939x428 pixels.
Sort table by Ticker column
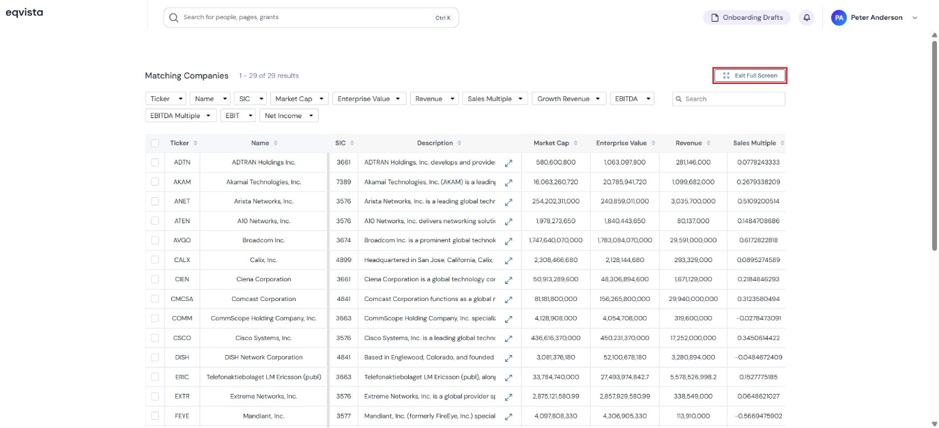tap(196, 143)
